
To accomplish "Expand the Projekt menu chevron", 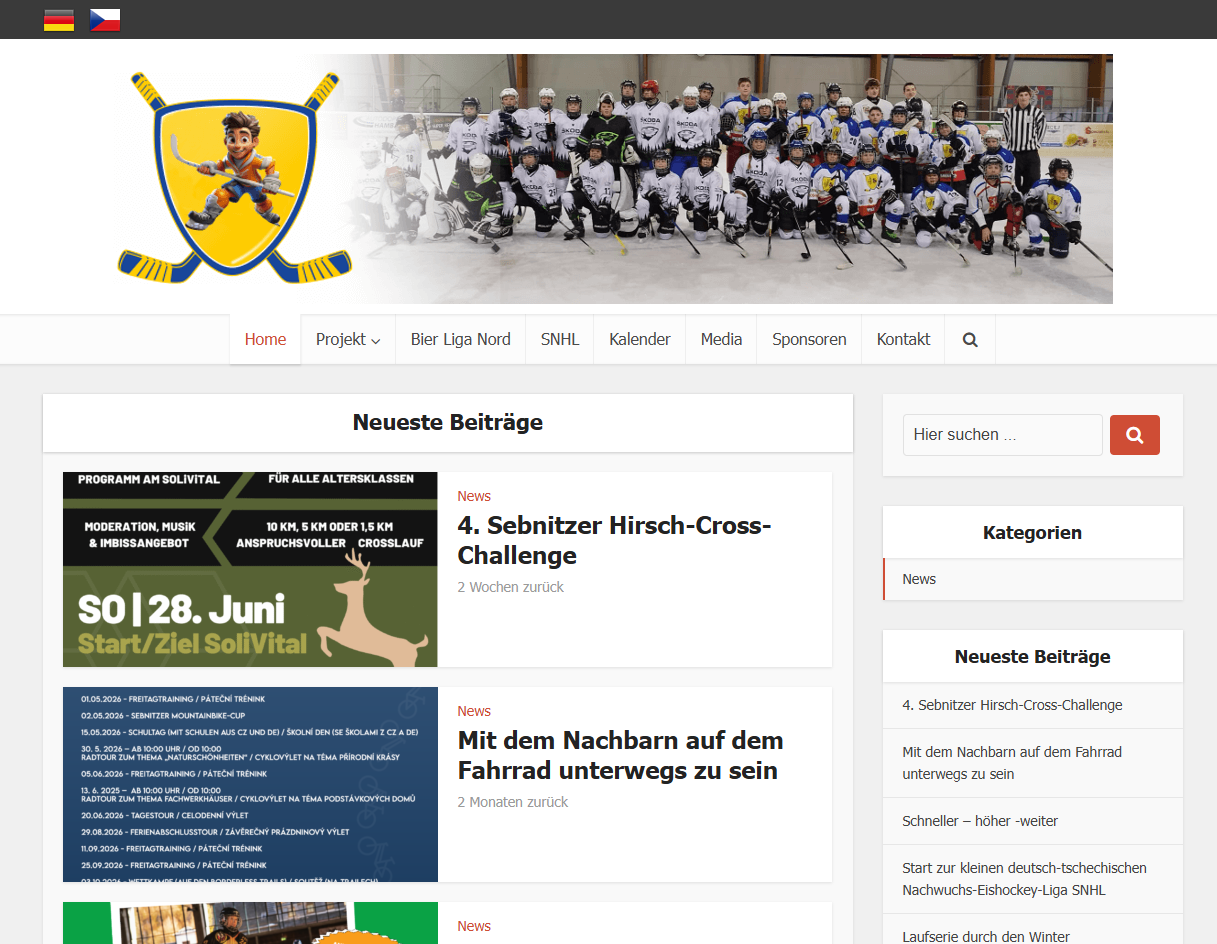I will pyautogui.click(x=376, y=341).
